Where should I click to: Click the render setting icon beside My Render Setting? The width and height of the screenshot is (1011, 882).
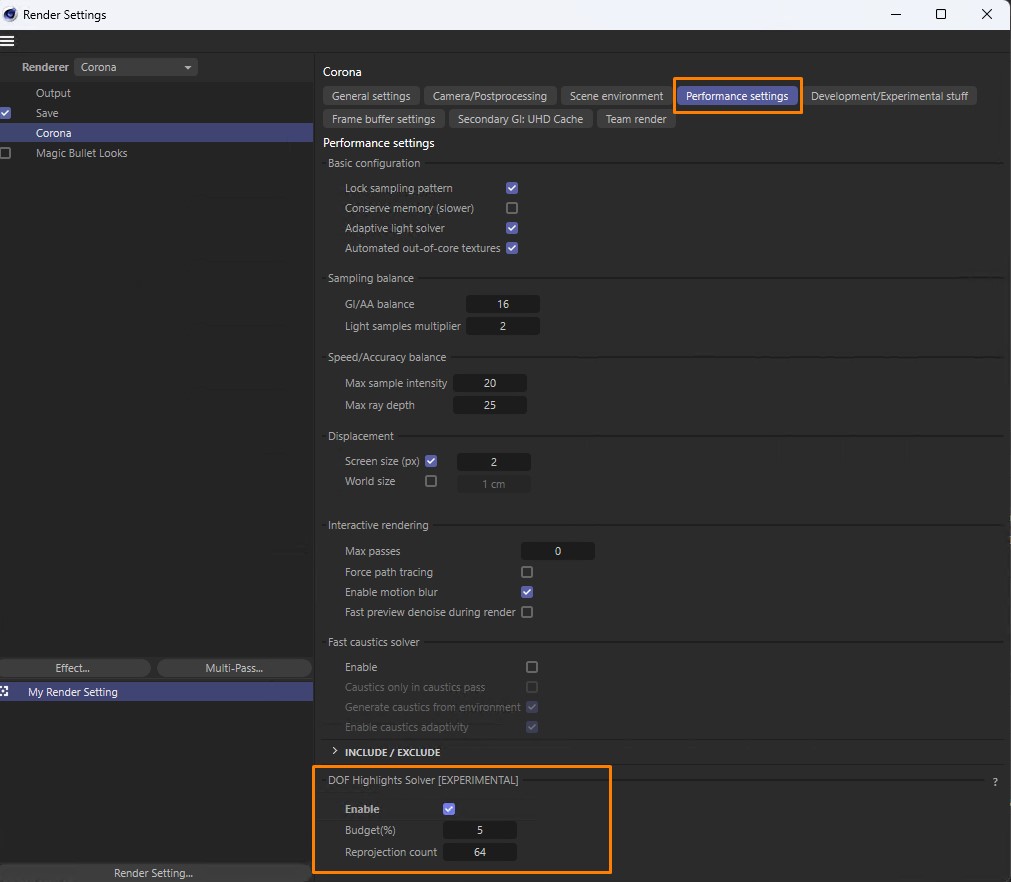(5, 691)
